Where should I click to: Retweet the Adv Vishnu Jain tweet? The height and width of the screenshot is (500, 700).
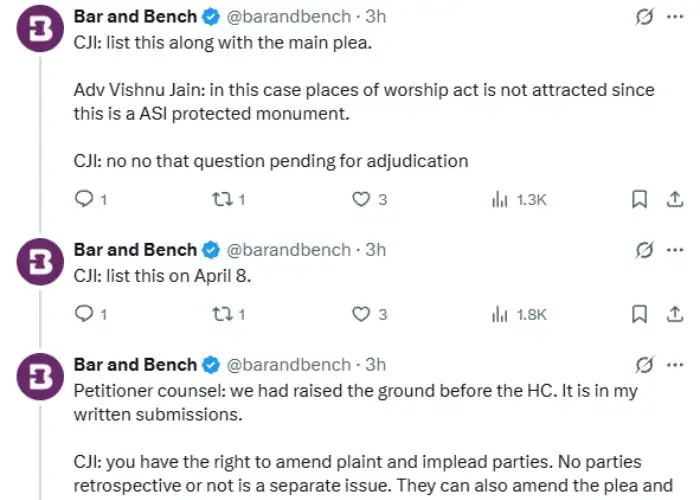coord(228,199)
